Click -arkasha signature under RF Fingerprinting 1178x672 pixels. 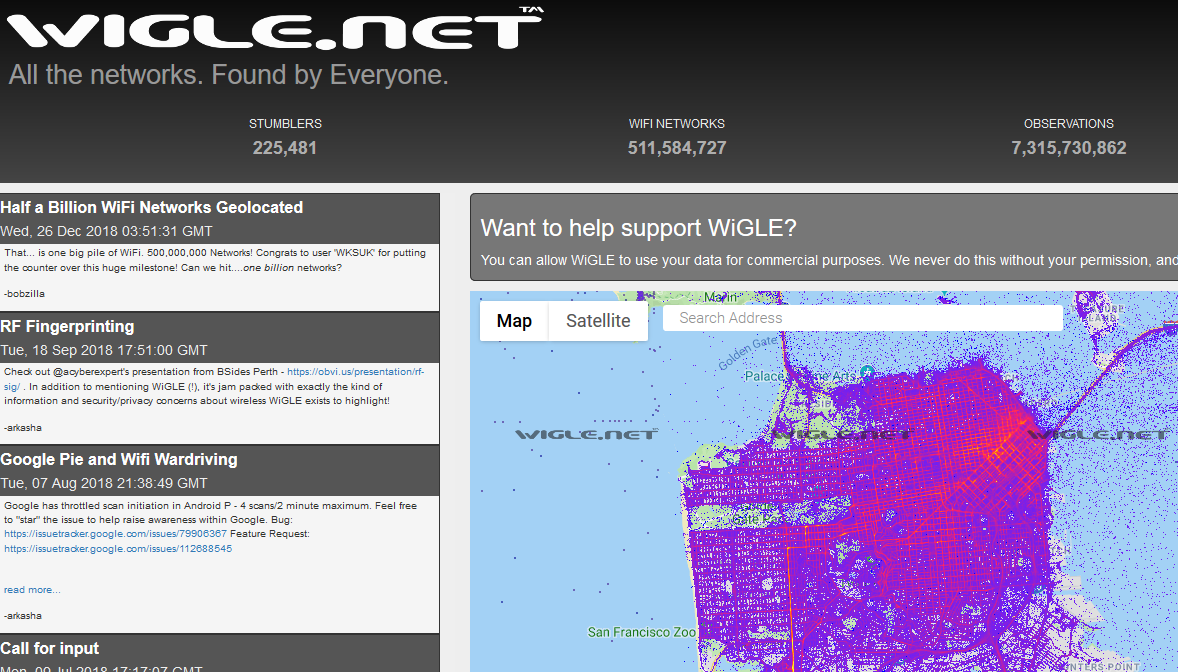click(x=23, y=428)
